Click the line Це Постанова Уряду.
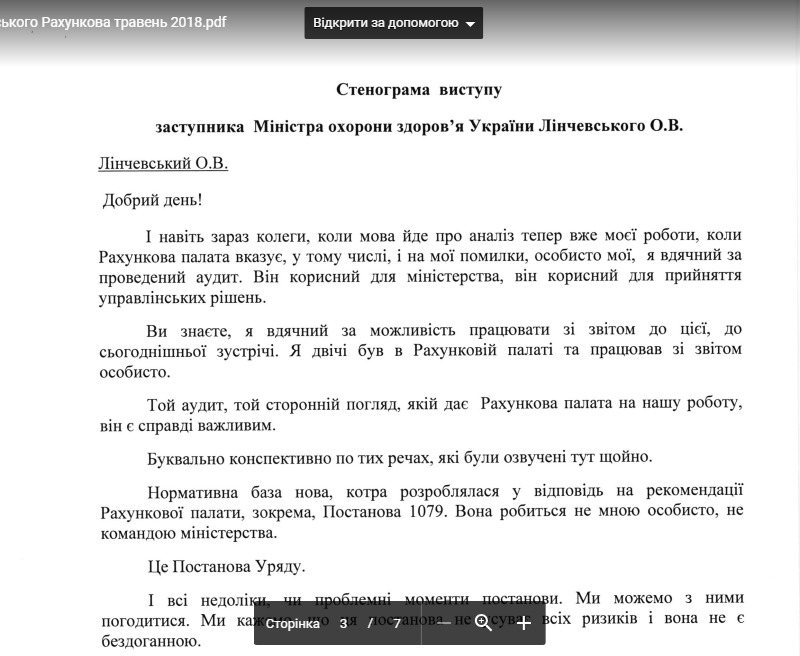 click(x=227, y=566)
